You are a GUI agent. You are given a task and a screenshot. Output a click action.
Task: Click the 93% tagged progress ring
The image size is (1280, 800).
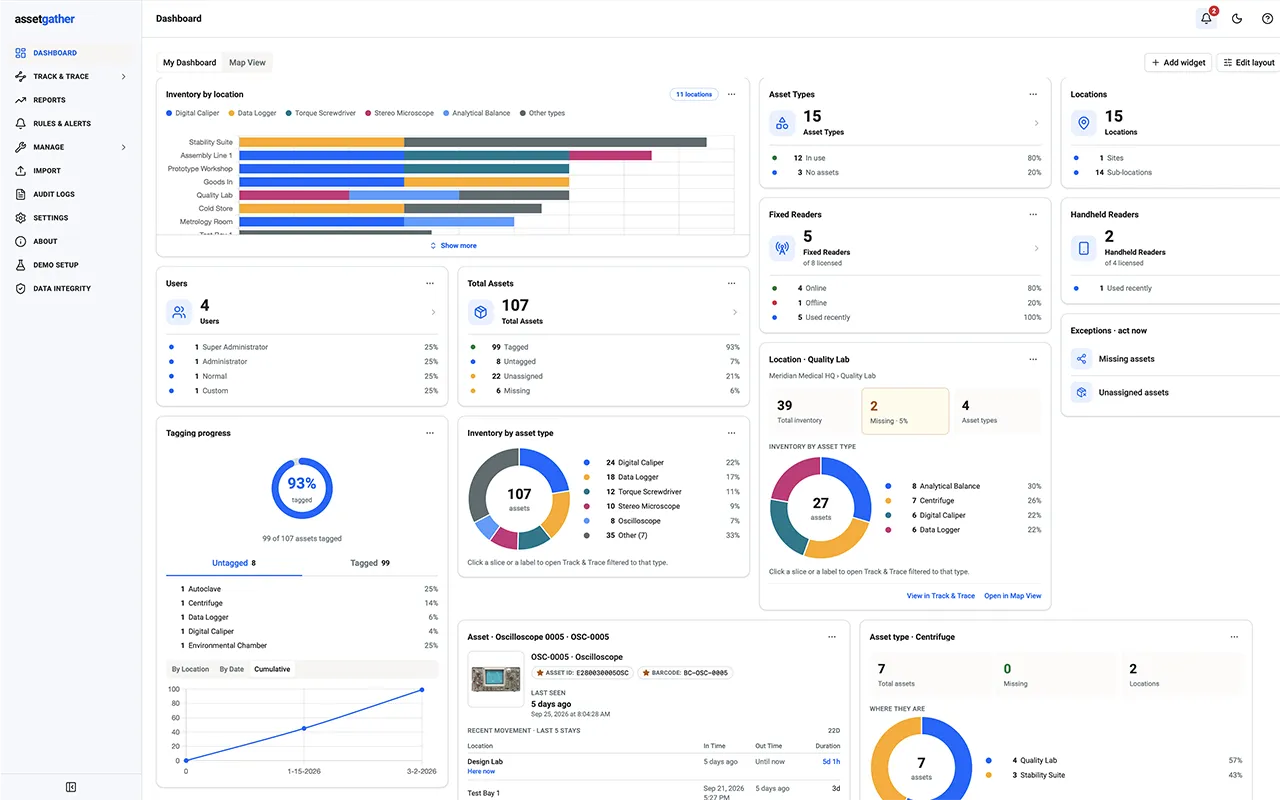click(302, 488)
